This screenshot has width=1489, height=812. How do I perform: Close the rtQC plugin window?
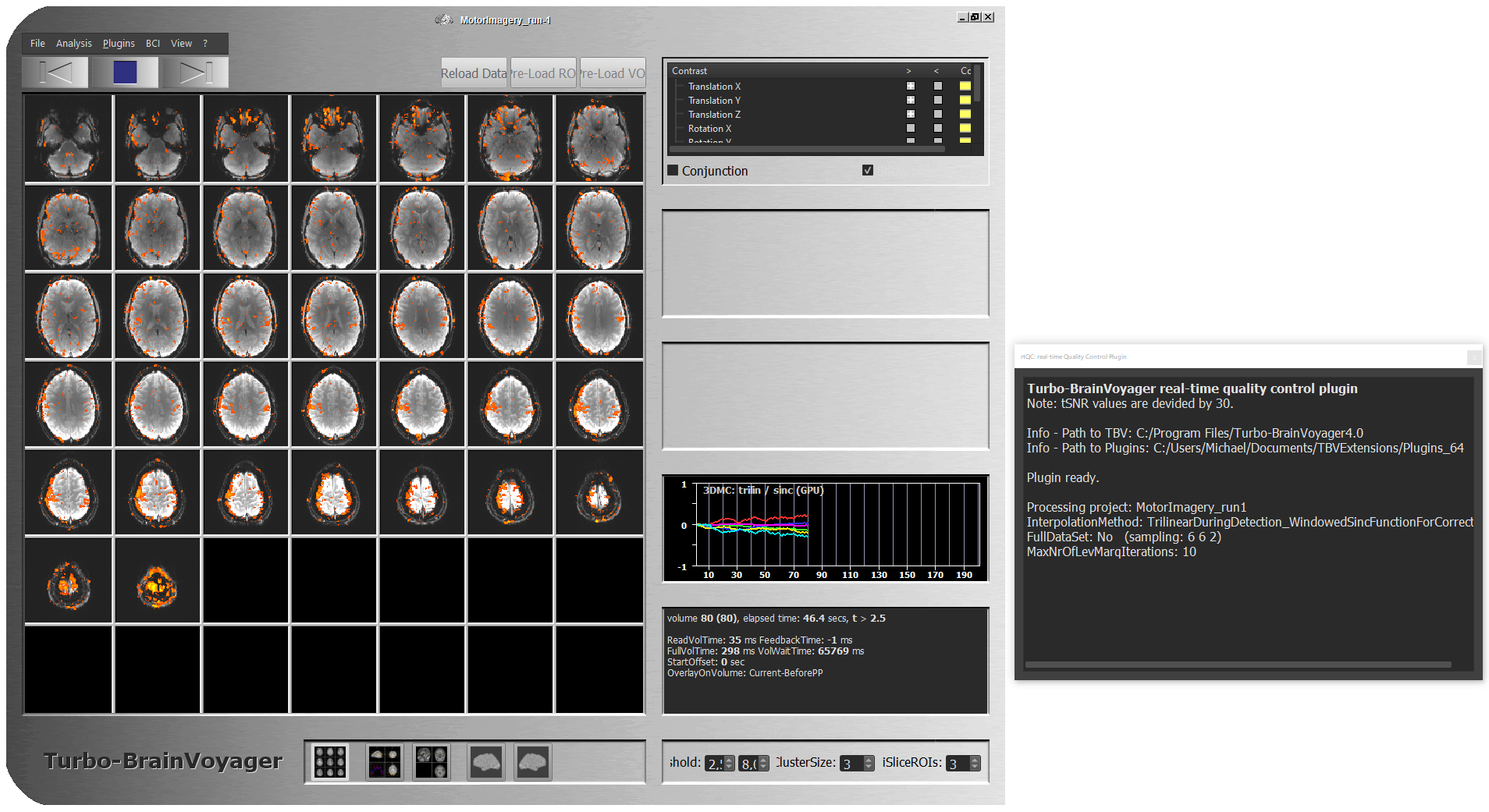coord(1473,356)
